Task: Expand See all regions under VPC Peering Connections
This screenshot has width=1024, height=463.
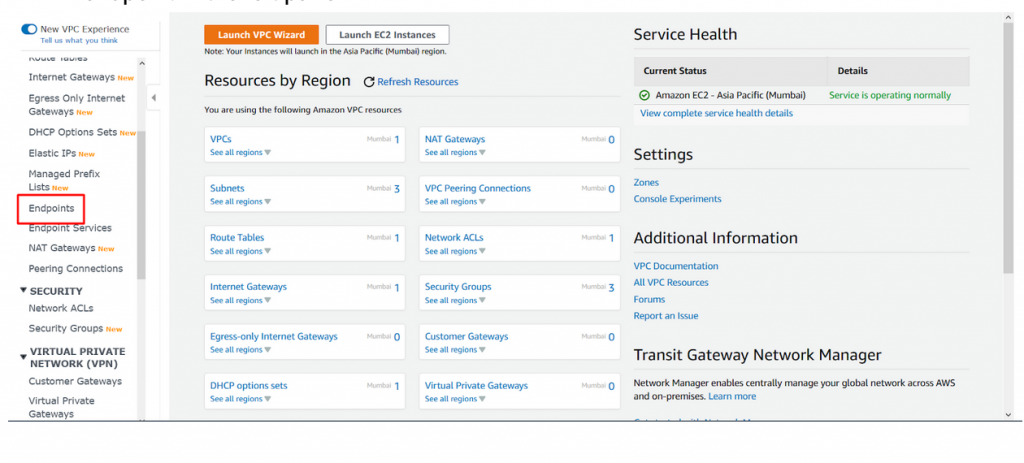Action: 455,202
